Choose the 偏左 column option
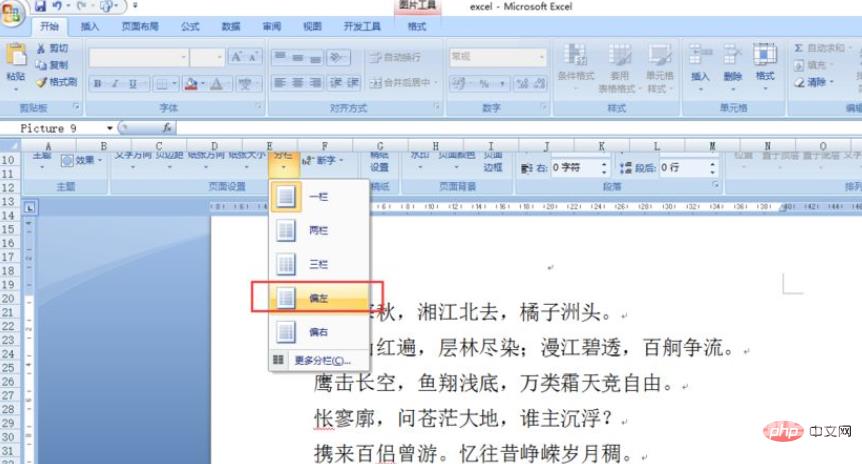862x464 pixels. [x=318, y=297]
